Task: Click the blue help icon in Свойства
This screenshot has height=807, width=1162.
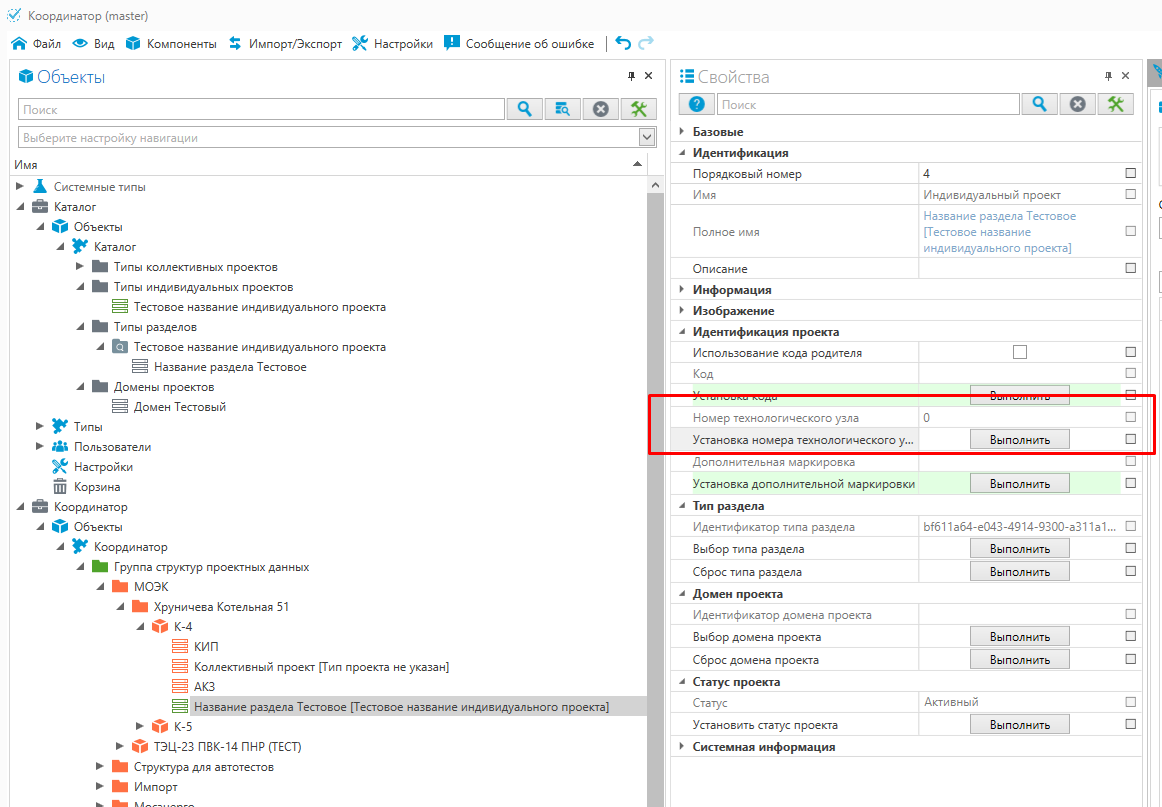Action: (x=696, y=104)
